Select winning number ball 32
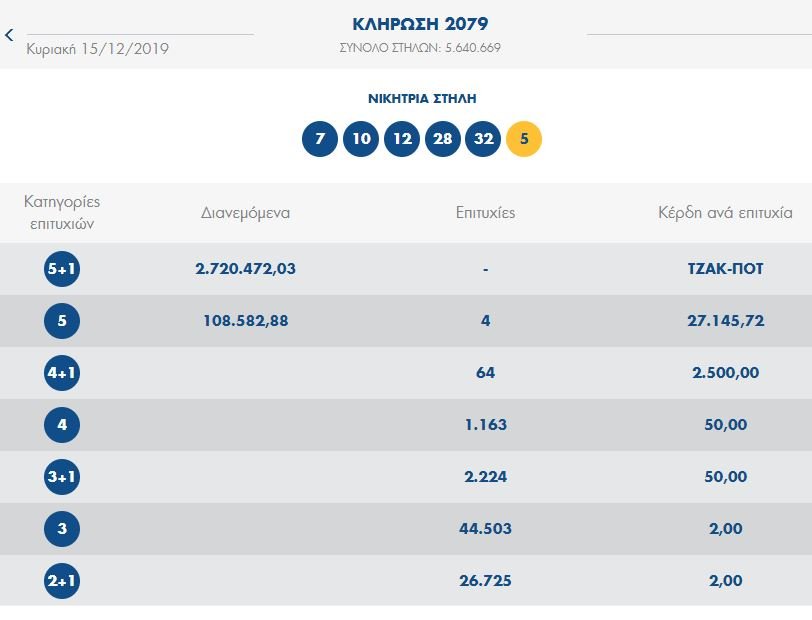Viewport: 812px width, 620px height. coord(483,139)
